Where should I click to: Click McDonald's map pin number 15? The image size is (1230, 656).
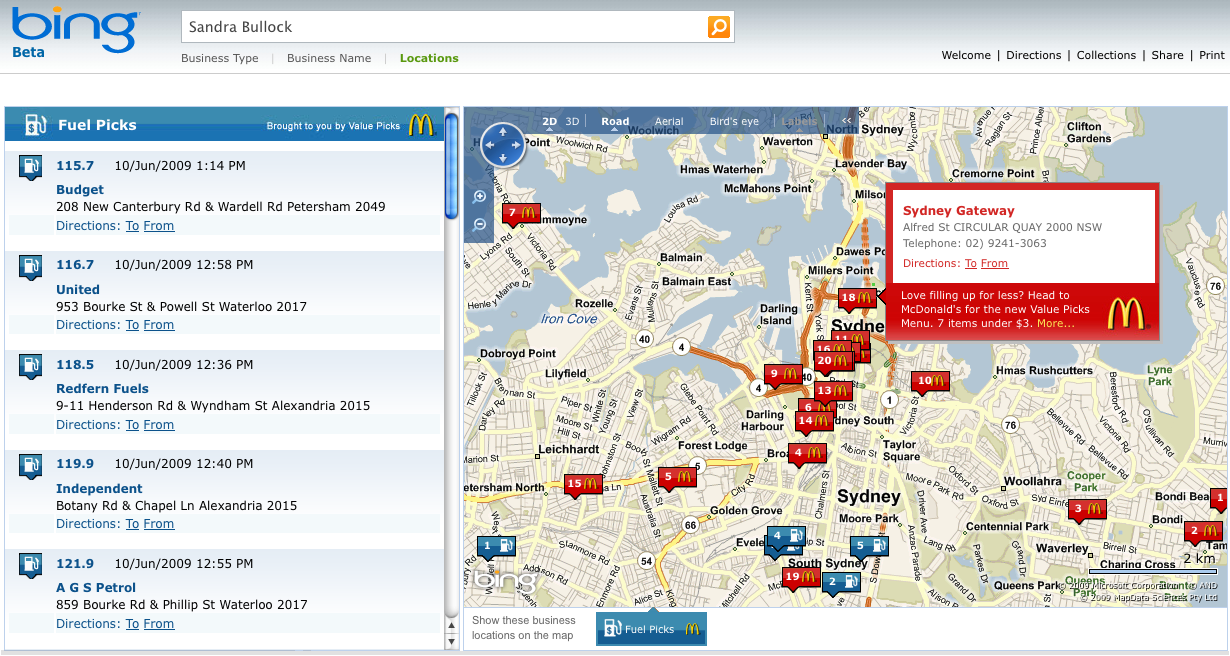[x=583, y=484]
